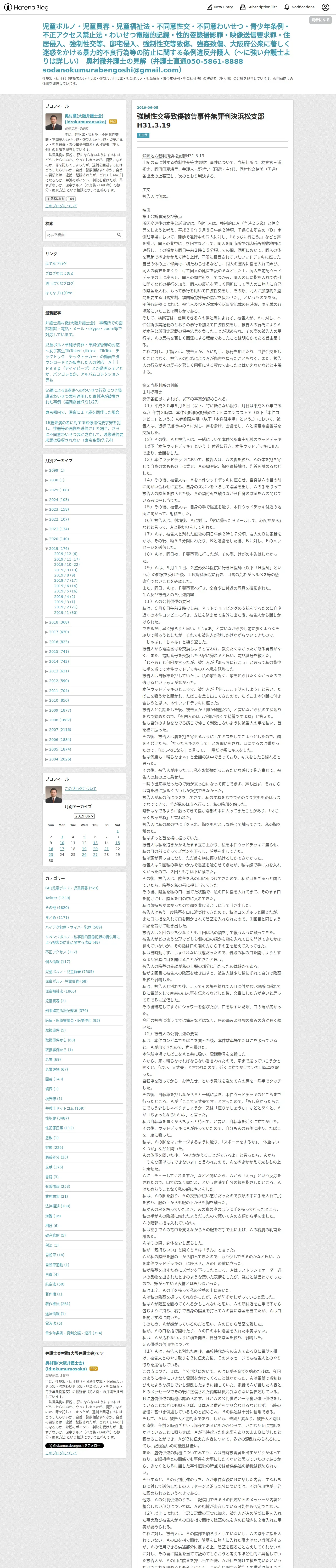Image resolution: width=336 pixels, height=1568 pixels.
Task: Click the post date 2019-06-05
Action: click(147, 107)
